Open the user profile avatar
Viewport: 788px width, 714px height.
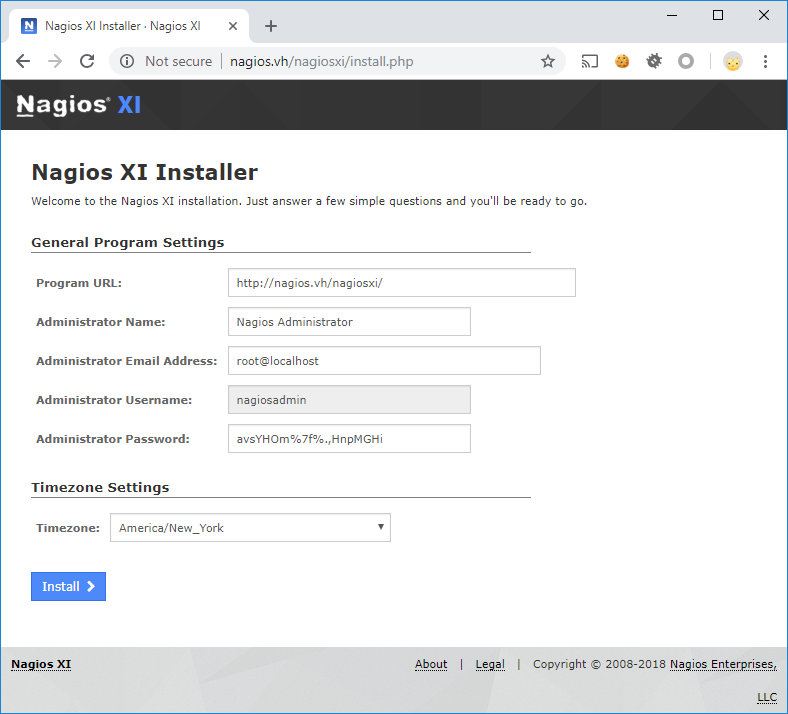[x=732, y=61]
